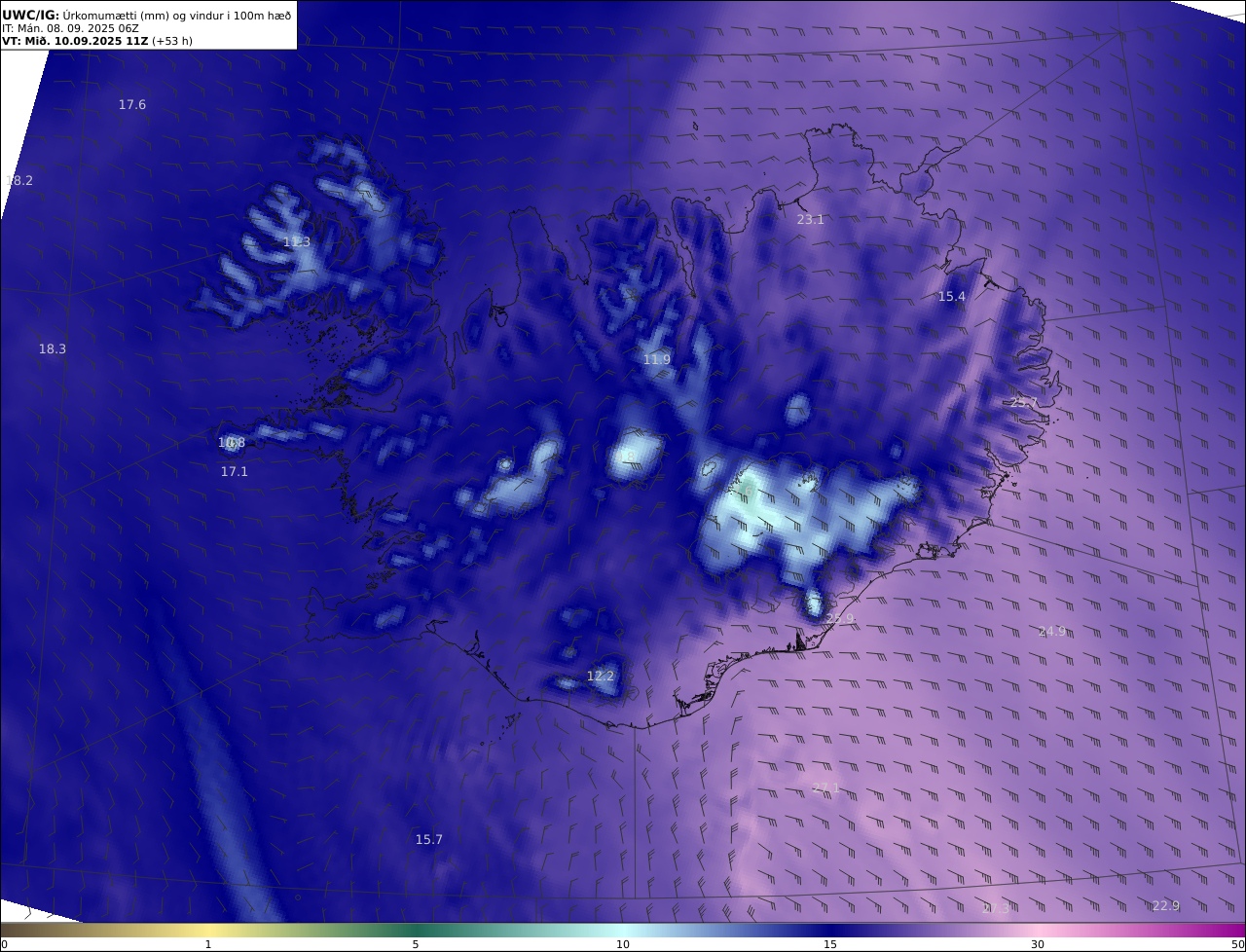Screen dimensions: 1246x952
Task: Click the colorbar tick label 0
Action: click(4, 944)
